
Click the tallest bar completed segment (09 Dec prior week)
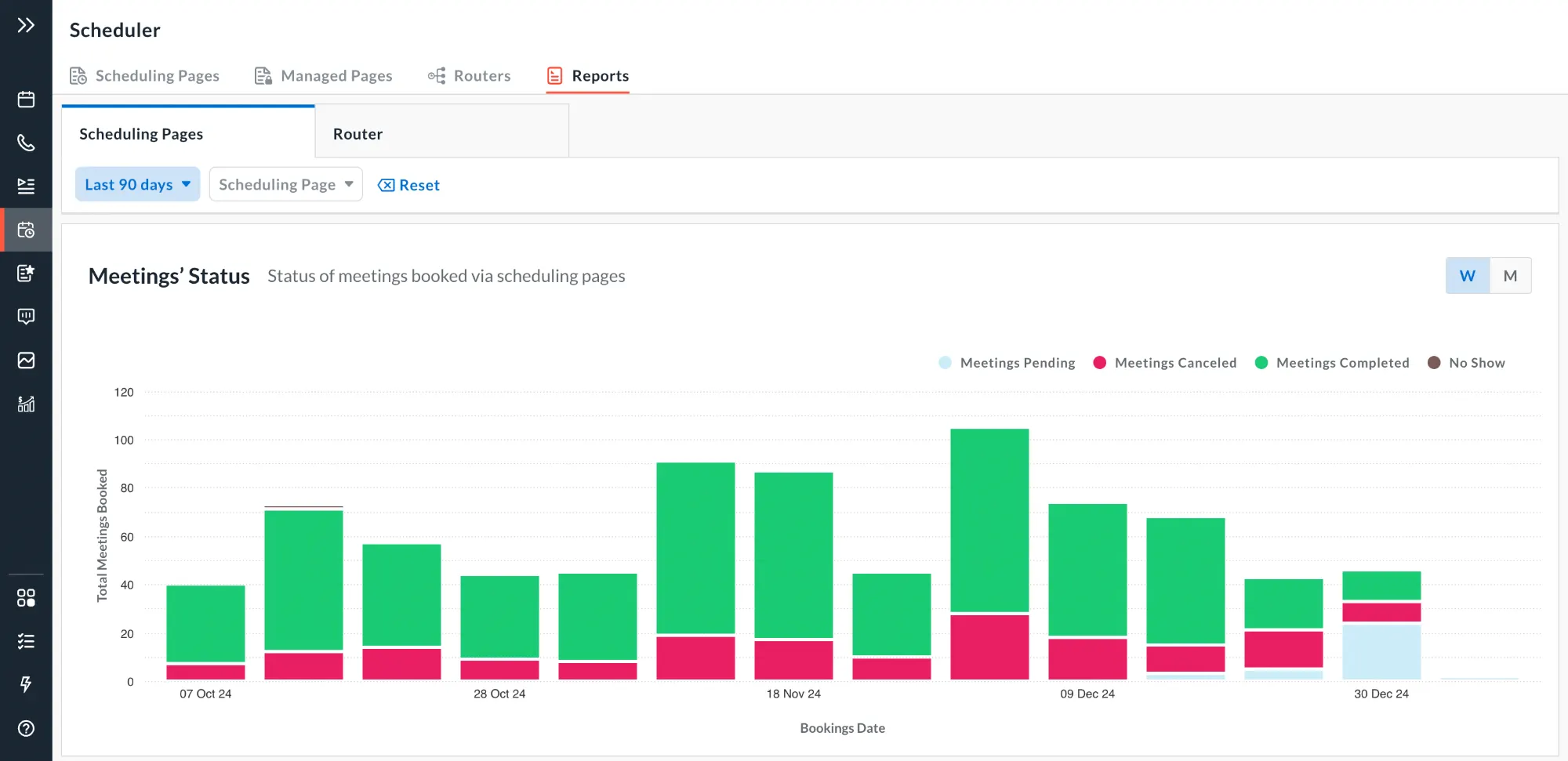pos(989,520)
